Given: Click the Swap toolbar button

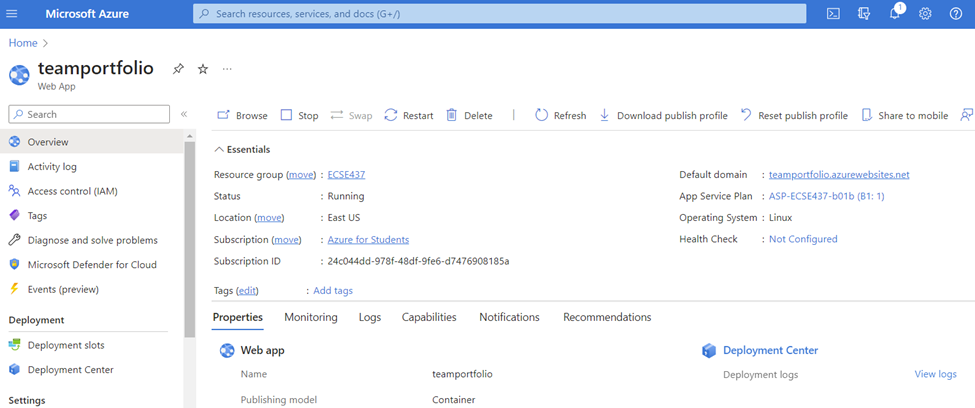Looking at the screenshot, I should (x=351, y=116).
